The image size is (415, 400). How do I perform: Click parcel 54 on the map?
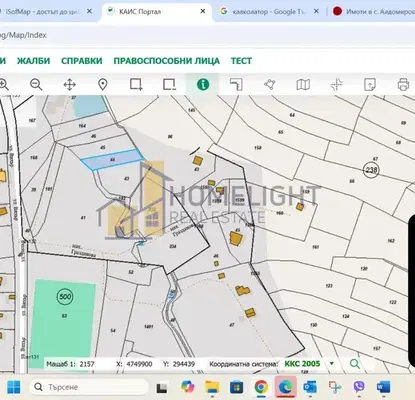click(x=113, y=331)
